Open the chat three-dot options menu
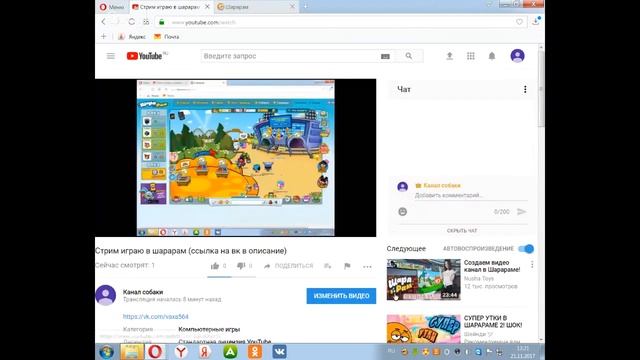Image resolution: width=640 pixels, height=360 pixels. tap(525, 89)
